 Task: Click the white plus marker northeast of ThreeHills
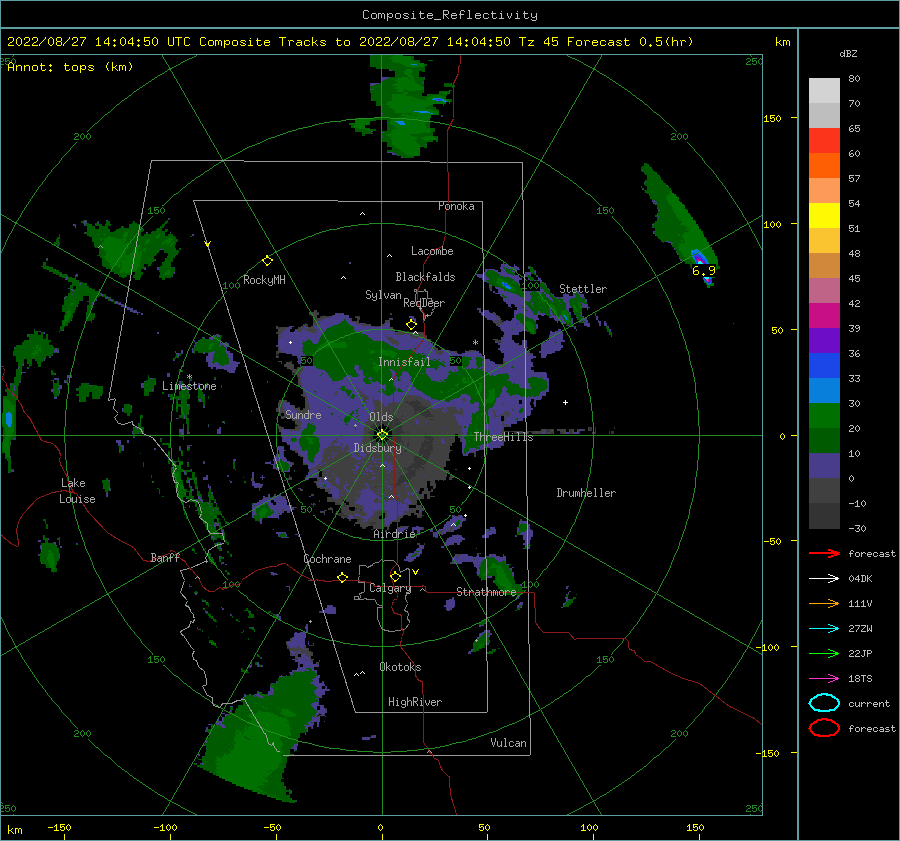tap(565, 402)
